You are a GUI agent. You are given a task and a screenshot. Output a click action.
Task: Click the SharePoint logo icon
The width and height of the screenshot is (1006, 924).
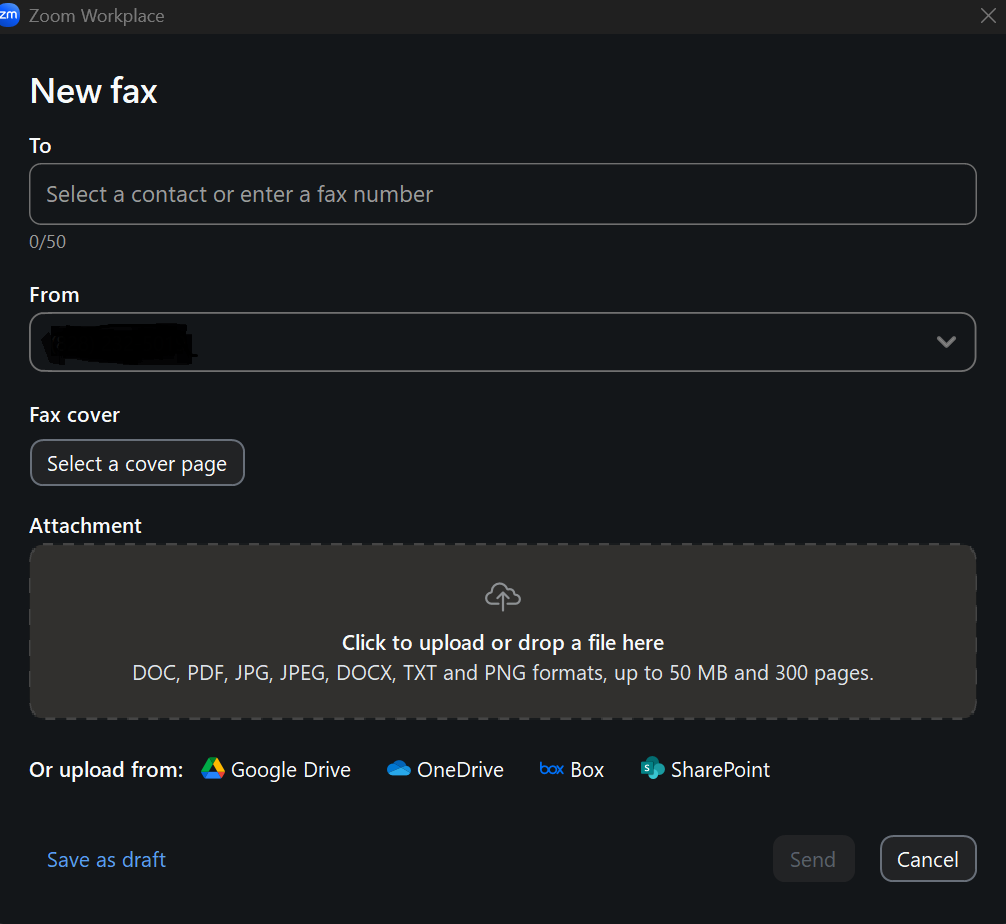pyautogui.click(x=653, y=769)
